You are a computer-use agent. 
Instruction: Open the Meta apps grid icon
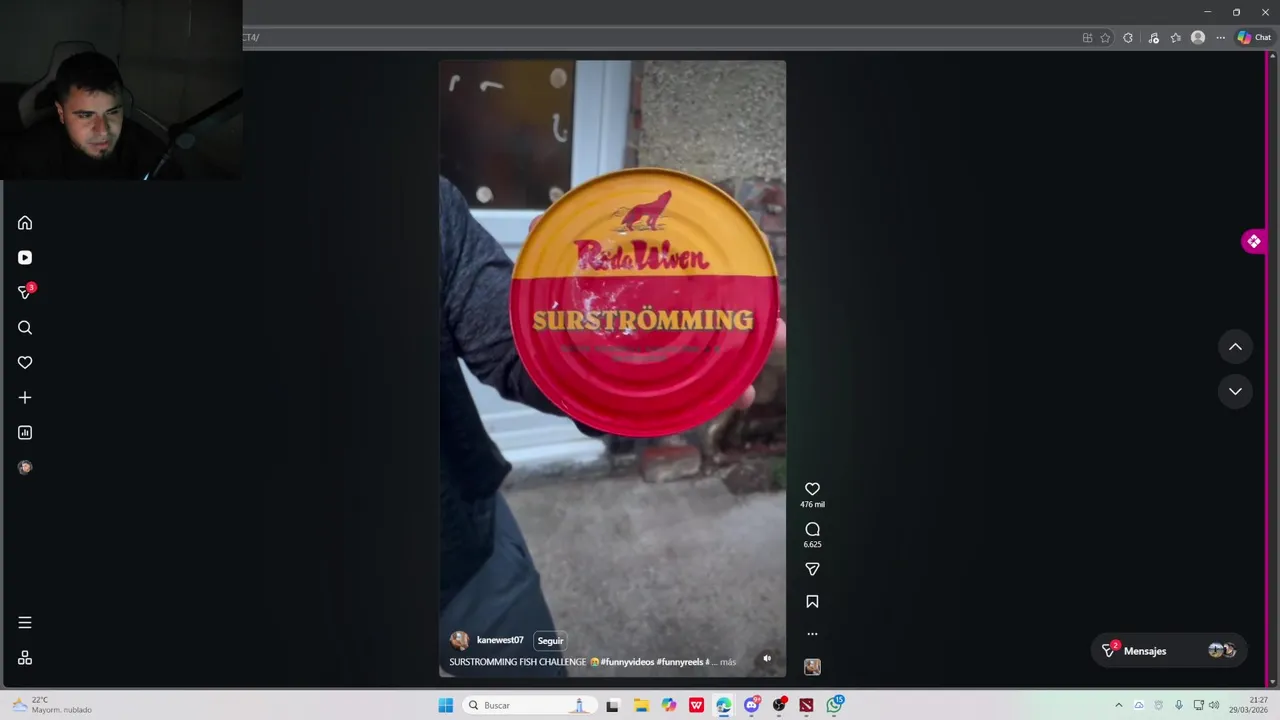pos(25,658)
